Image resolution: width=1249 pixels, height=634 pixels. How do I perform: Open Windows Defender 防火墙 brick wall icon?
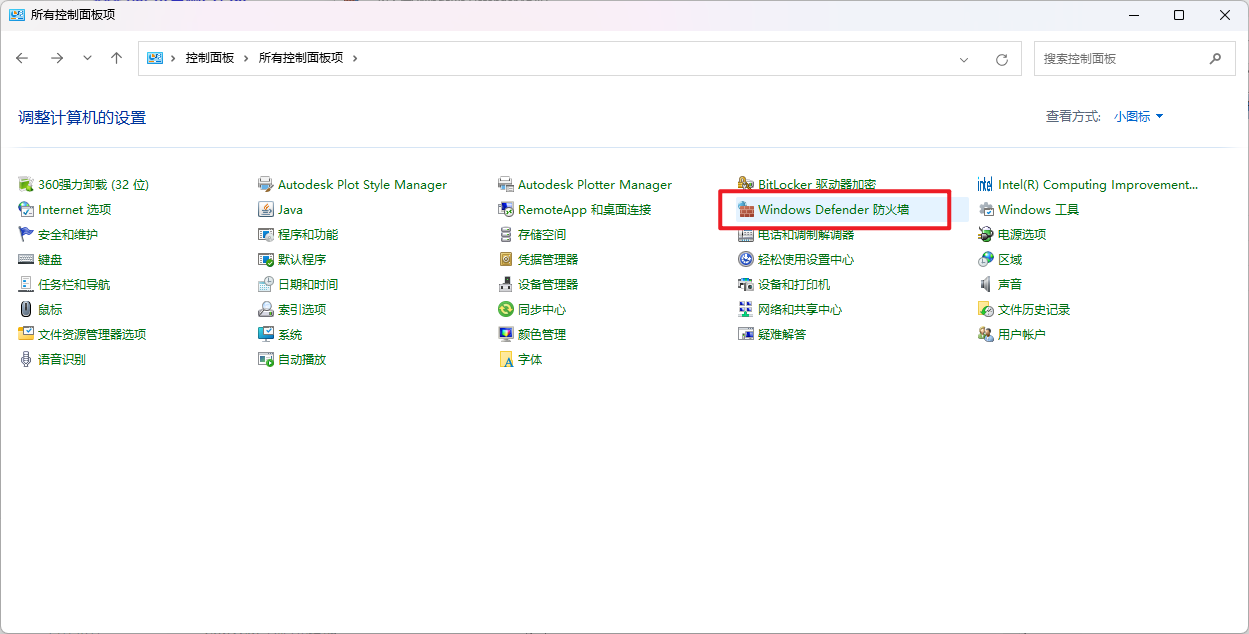click(746, 209)
